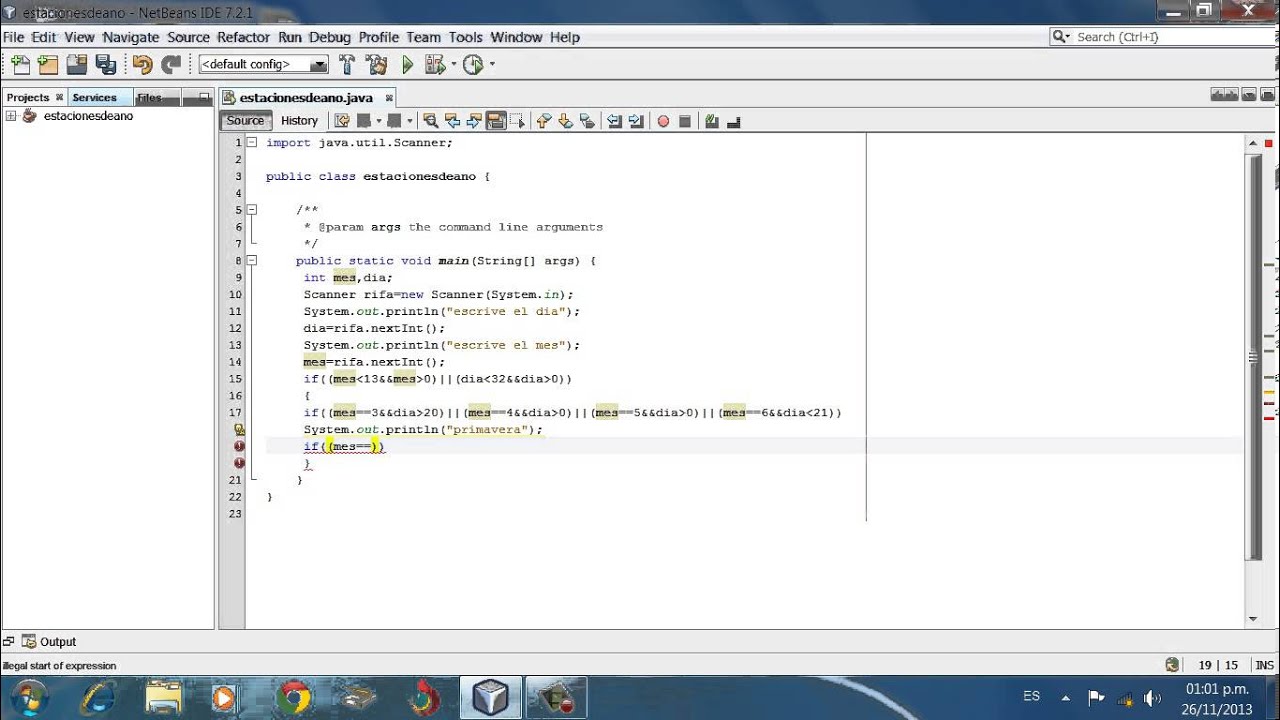1280x720 pixels.
Task: Open the Run menu
Action: pos(290,37)
